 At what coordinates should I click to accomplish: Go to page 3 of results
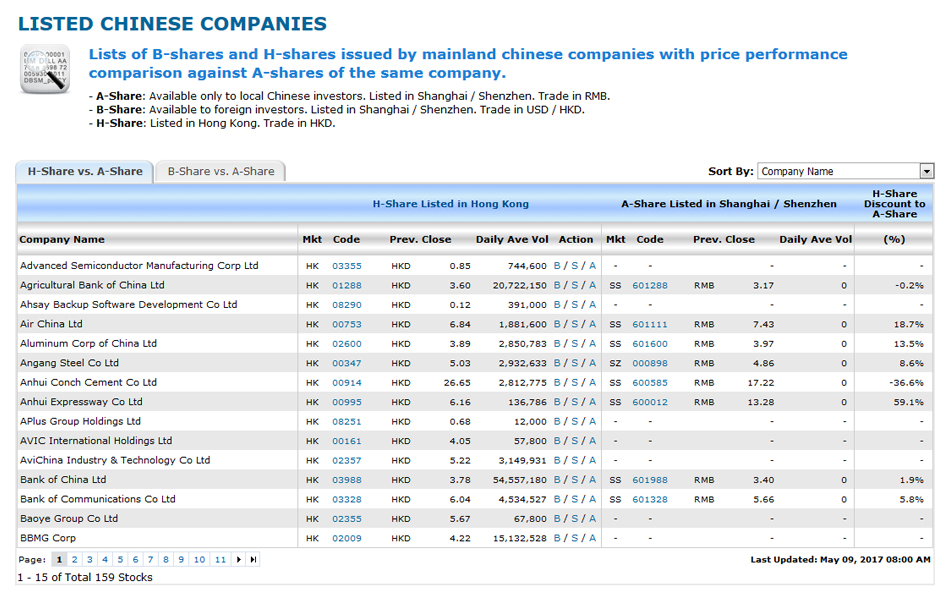coord(90,559)
